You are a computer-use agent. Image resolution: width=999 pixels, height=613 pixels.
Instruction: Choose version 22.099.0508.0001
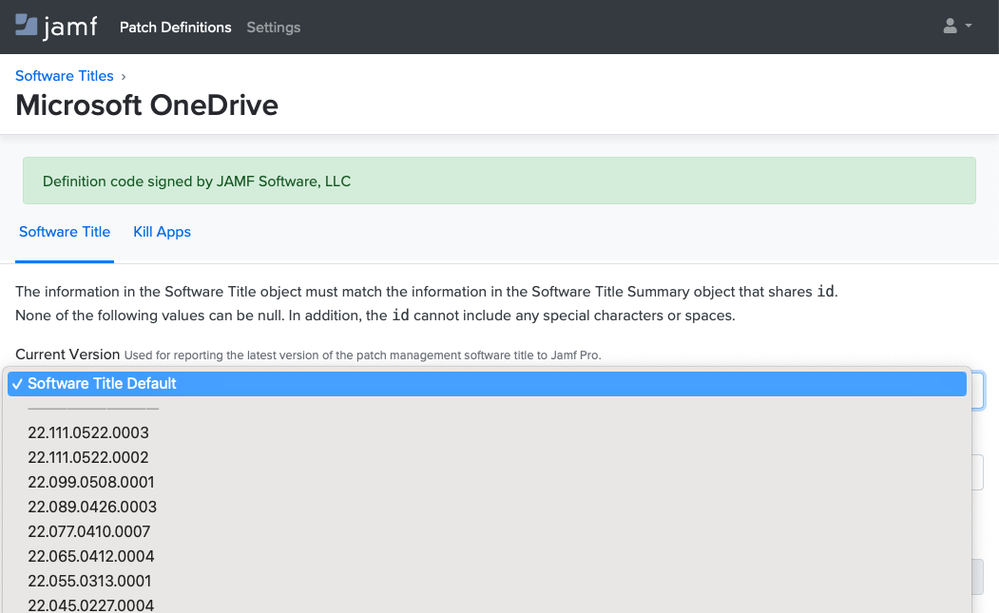point(487,482)
